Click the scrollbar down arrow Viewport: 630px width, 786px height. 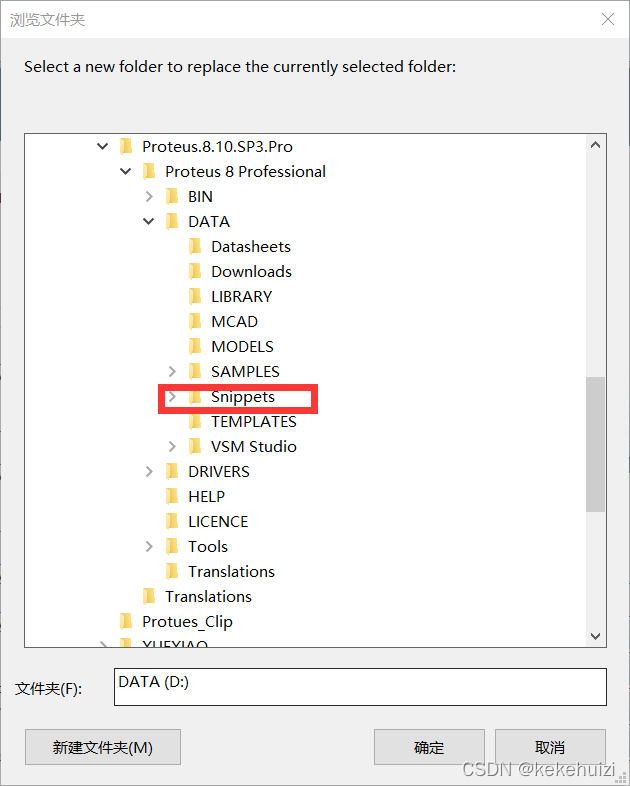(x=595, y=636)
